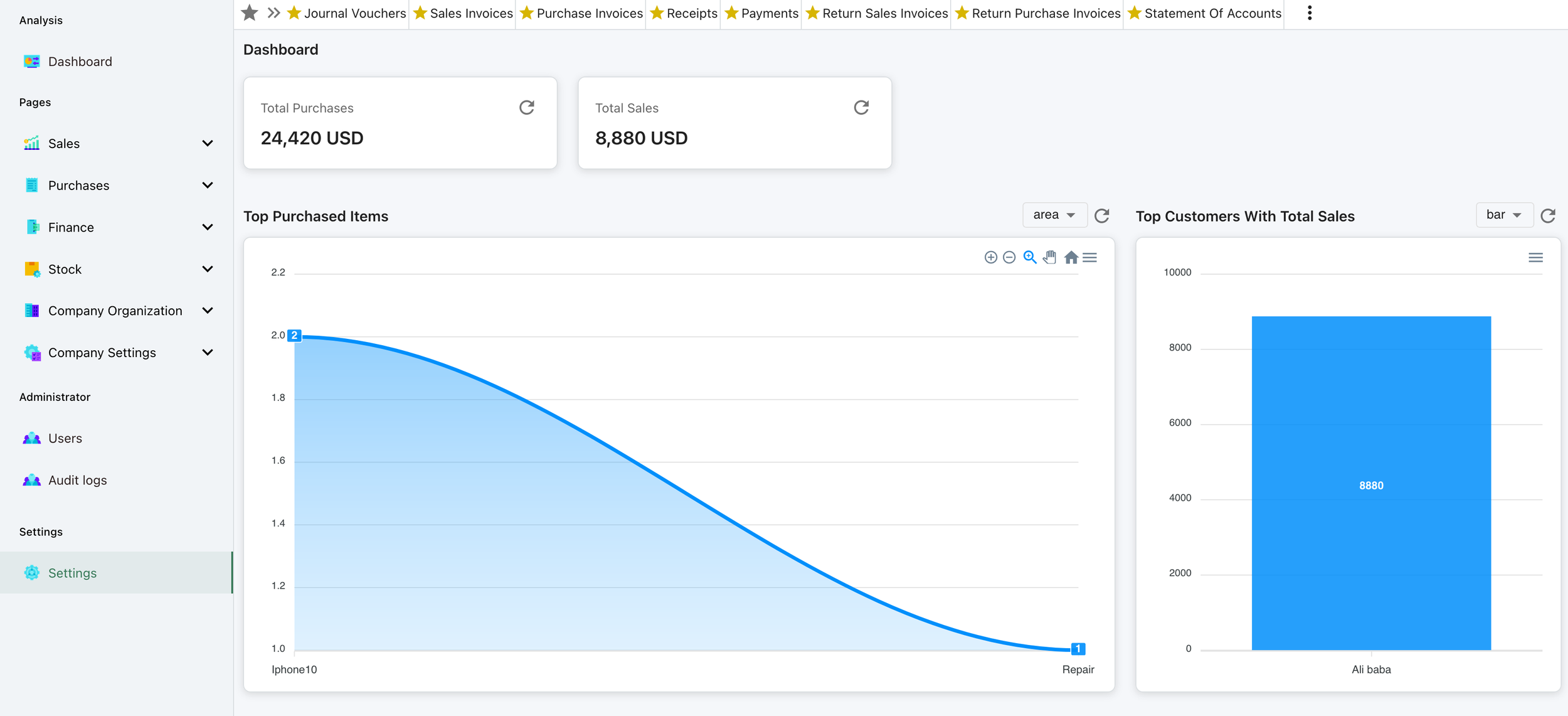The width and height of the screenshot is (1568, 716).
Task: Click the Ali baba 8880 bar
Action: point(1371,483)
